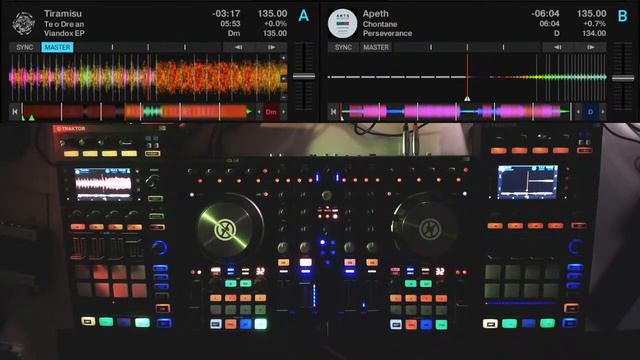
Task: Click the deck B scrolling waveform
Action: (x=467, y=78)
